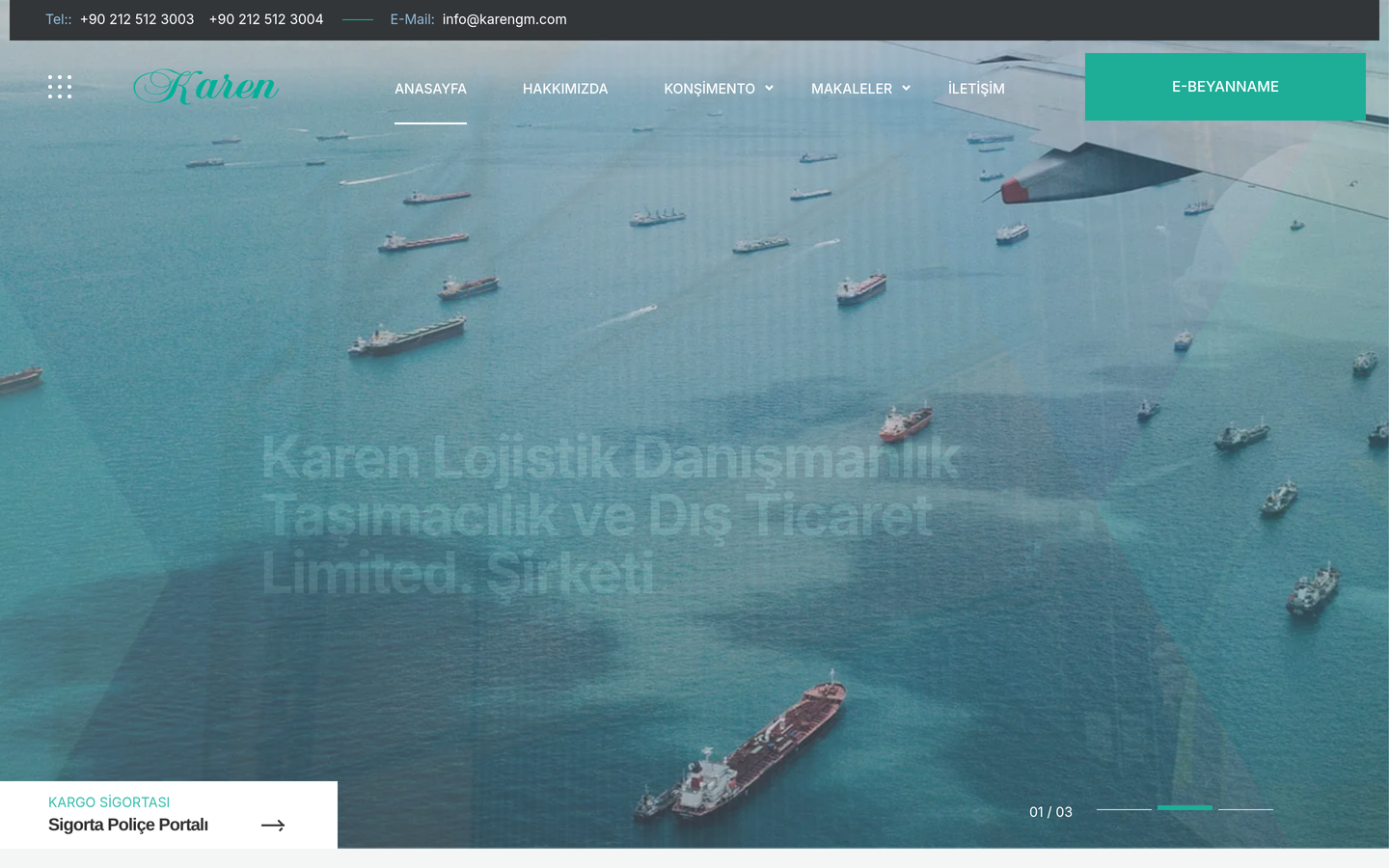The width and height of the screenshot is (1389, 868).
Task: Select the first slider indicator bar
Action: 1124,809
